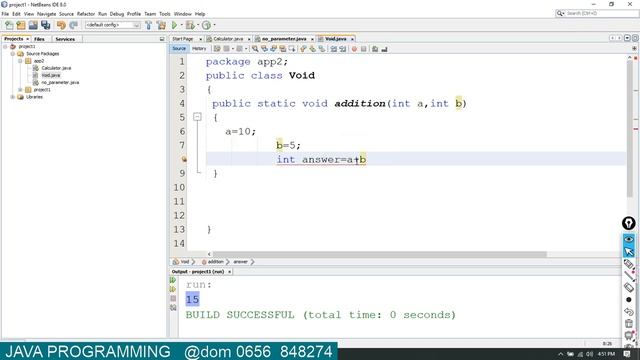The image size is (640, 360).
Task: Click the Search field in the top right
Action: click(597, 13)
